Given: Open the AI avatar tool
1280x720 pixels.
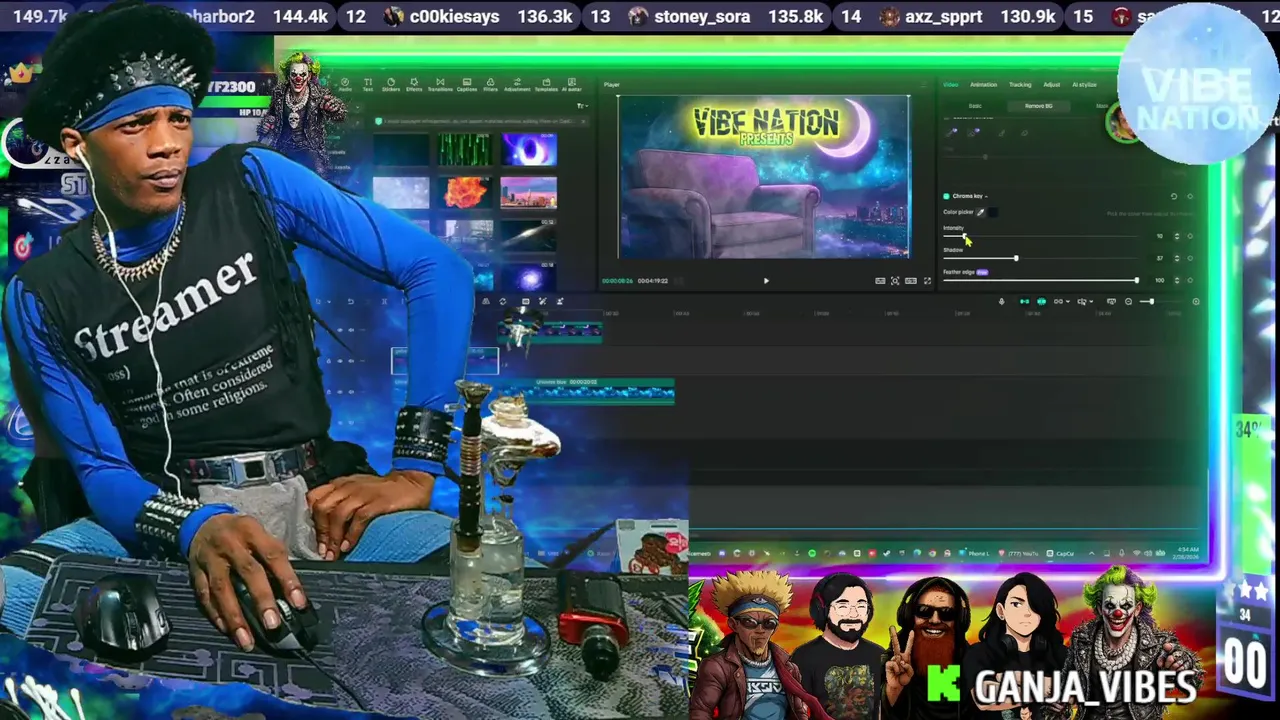Looking at the screenshot, I should pos(572,85).
